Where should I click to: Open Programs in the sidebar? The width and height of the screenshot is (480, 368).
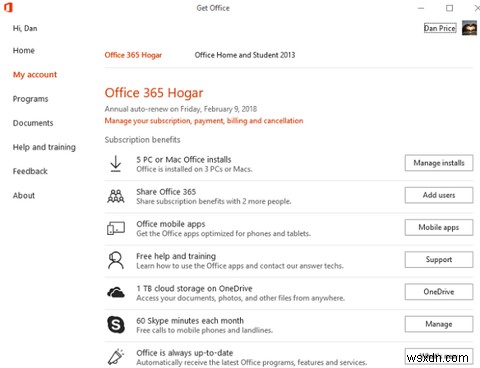[x=30, y=99]
